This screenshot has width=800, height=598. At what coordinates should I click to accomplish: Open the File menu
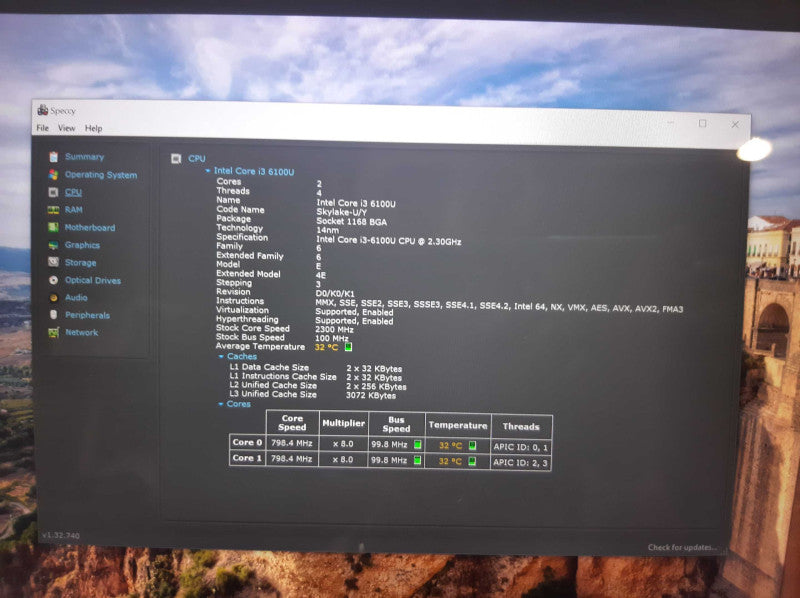[x=43, y=128]
